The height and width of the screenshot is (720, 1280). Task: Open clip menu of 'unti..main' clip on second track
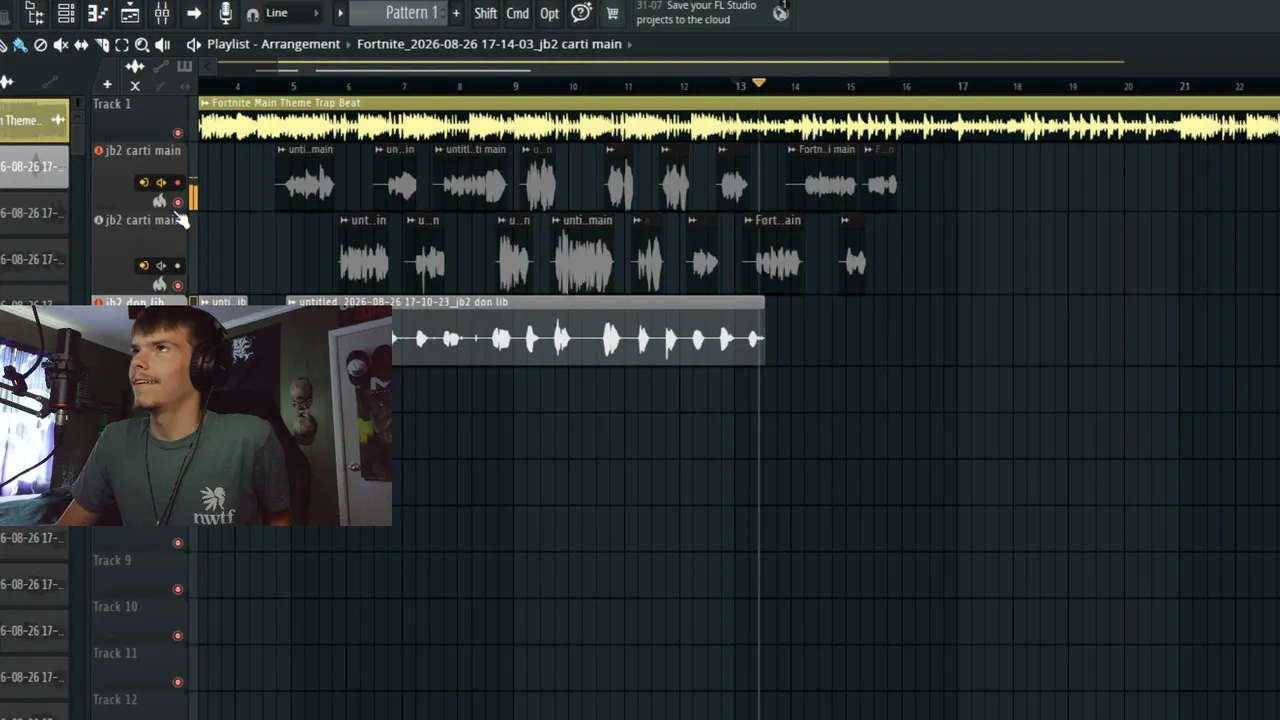click(556, 221)
